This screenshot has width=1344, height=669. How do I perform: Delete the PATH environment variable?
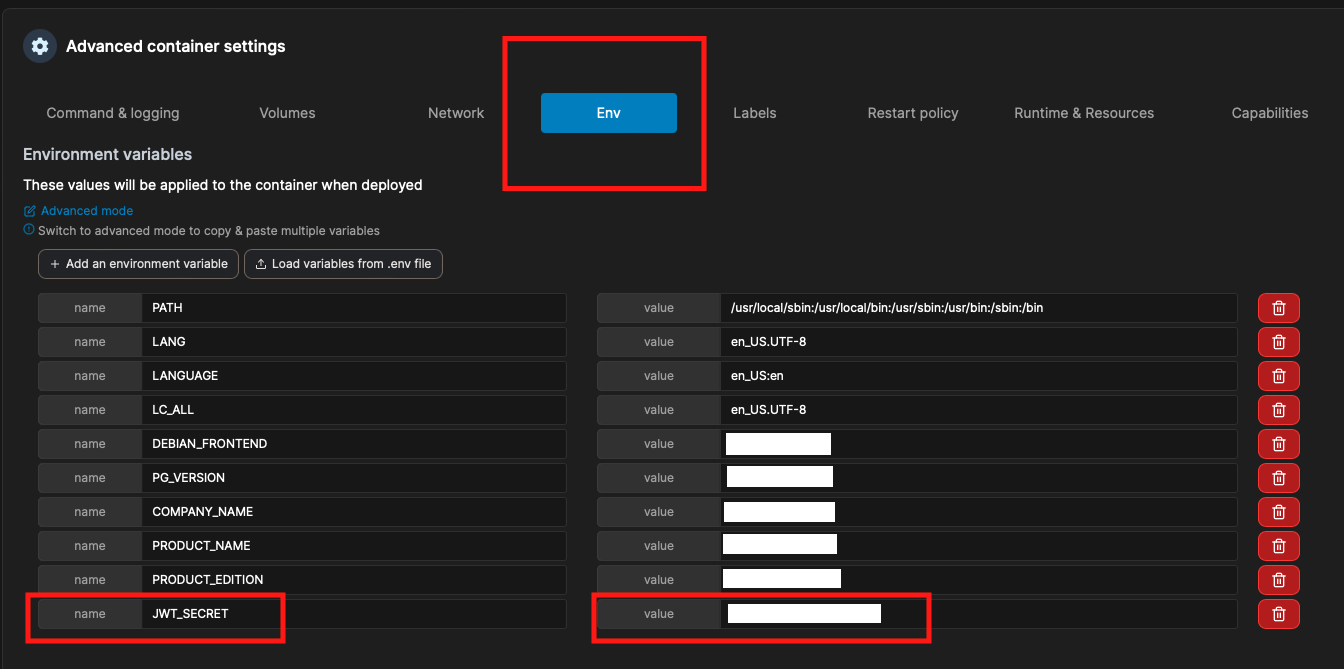click(1278, 308)
